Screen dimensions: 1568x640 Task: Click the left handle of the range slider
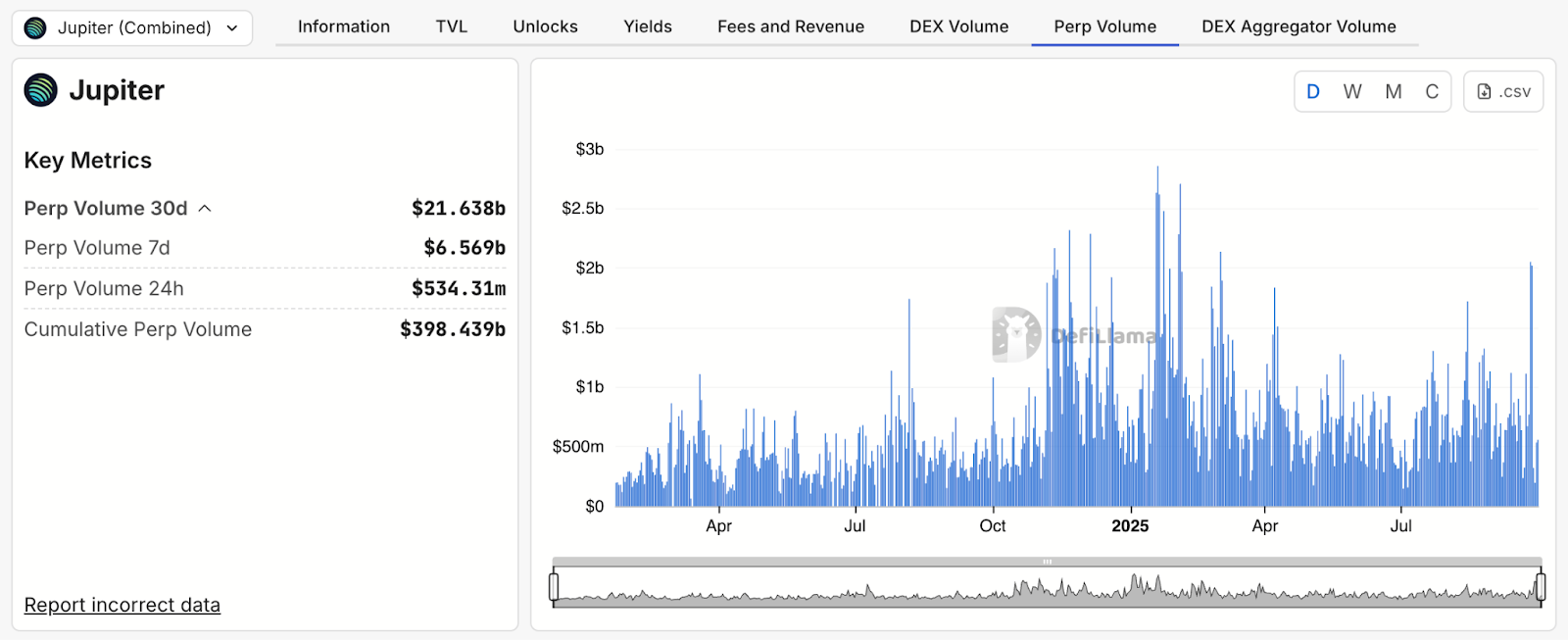(554, 587)
